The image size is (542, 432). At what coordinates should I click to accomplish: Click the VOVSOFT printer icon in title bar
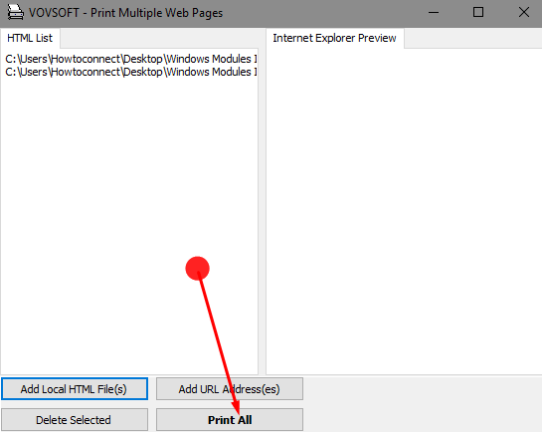[15, 13]
